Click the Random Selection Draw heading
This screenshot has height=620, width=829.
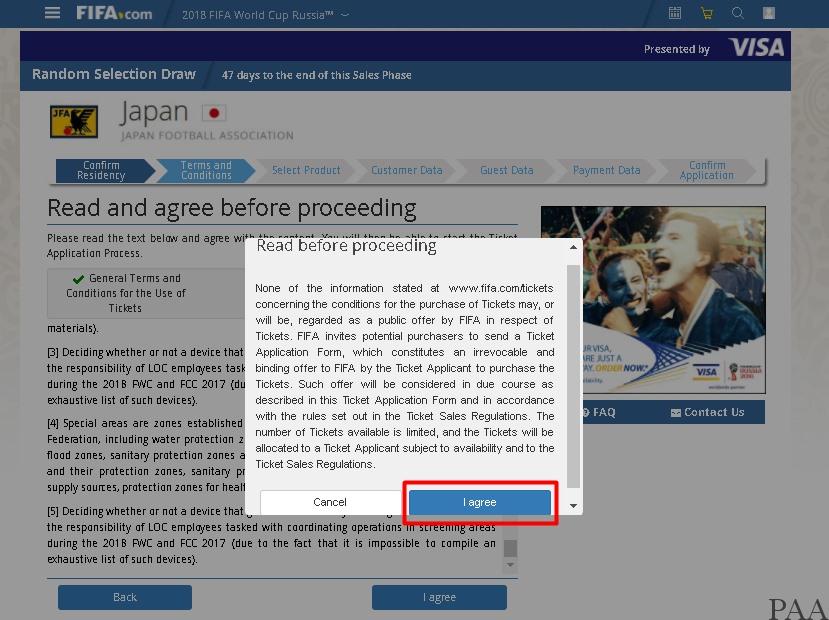coord(114,74)
